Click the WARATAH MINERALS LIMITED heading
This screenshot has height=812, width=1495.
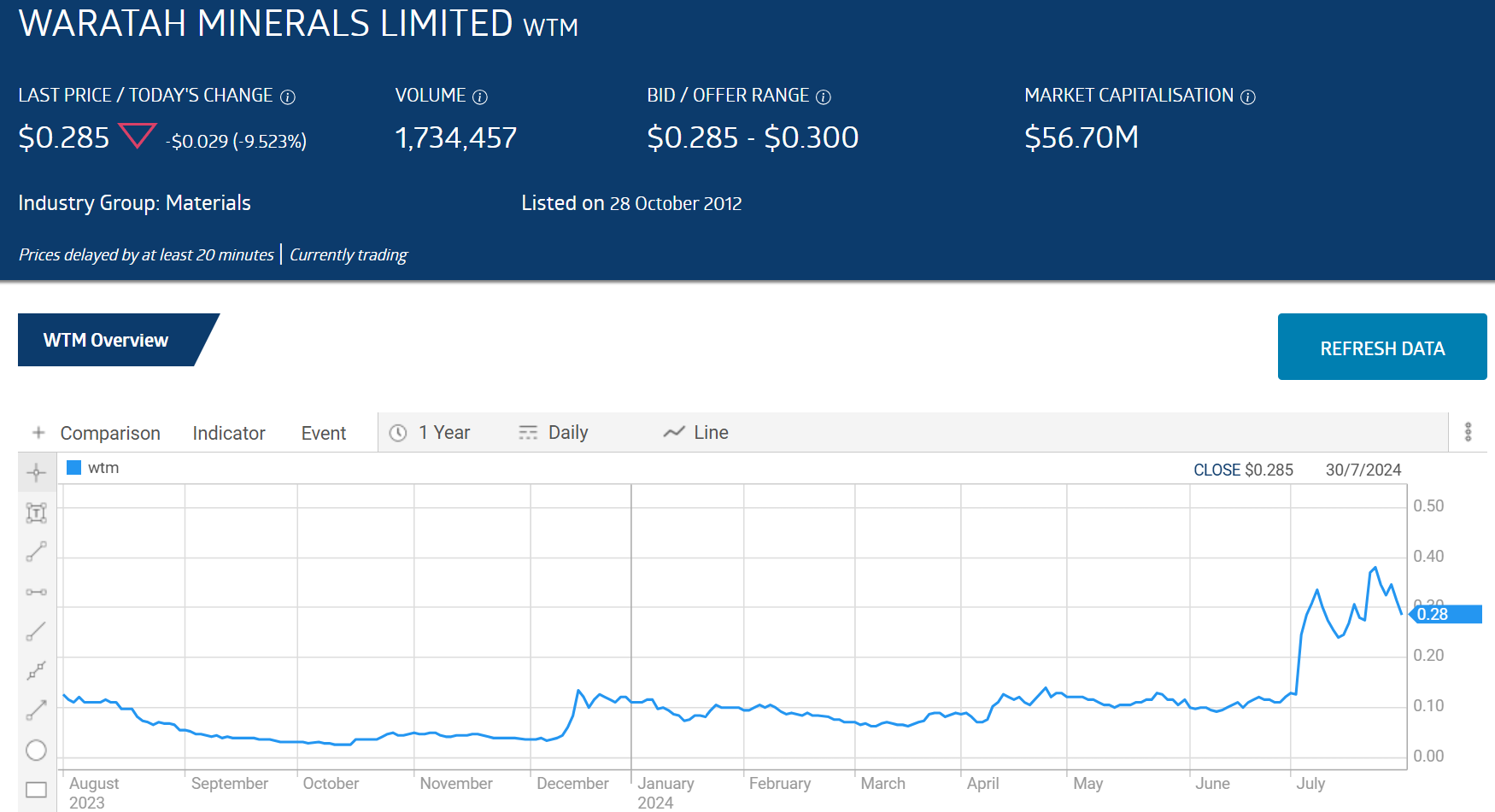[x=266, y=23]
